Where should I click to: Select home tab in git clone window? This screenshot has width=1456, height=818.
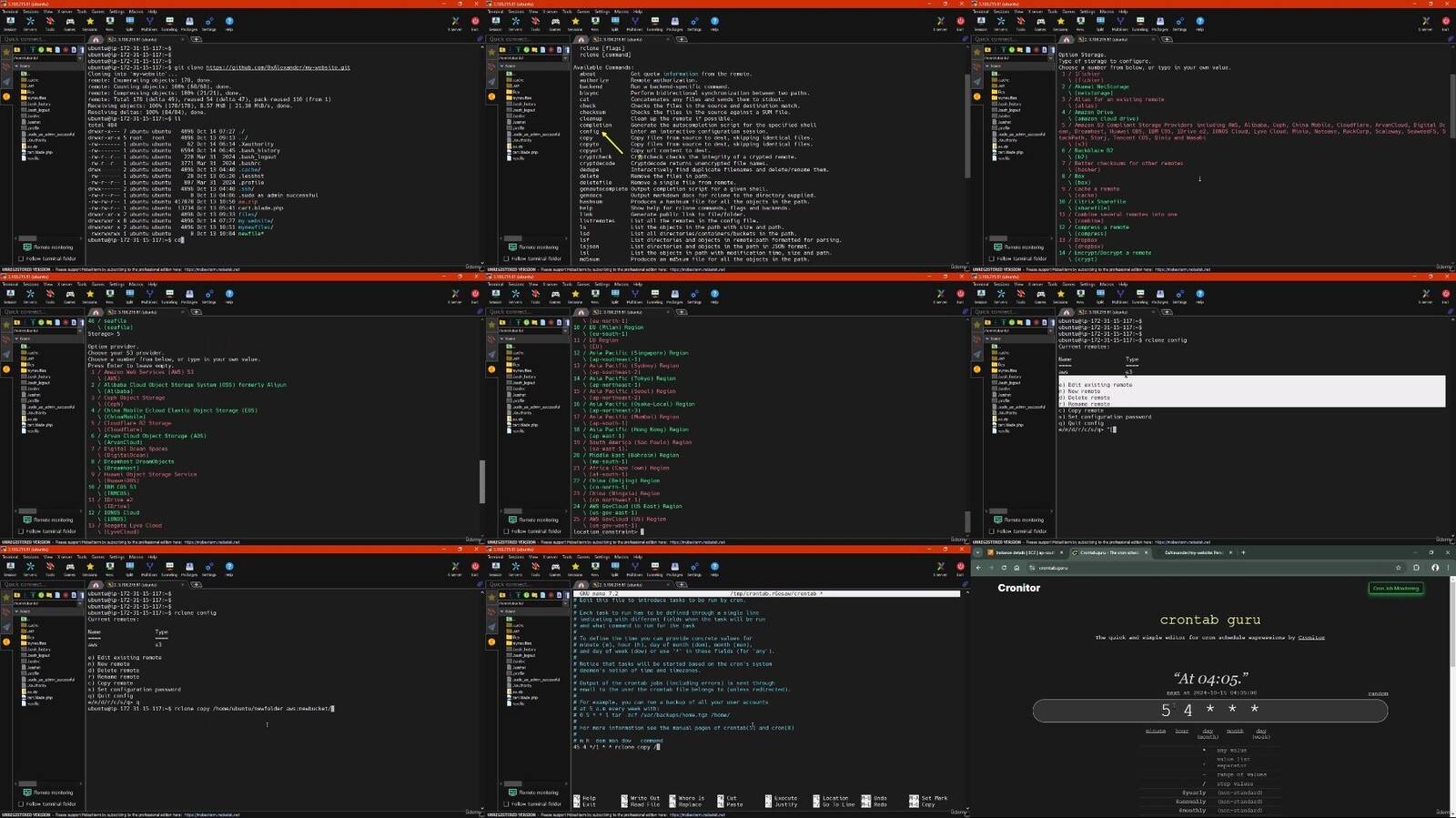96,39
